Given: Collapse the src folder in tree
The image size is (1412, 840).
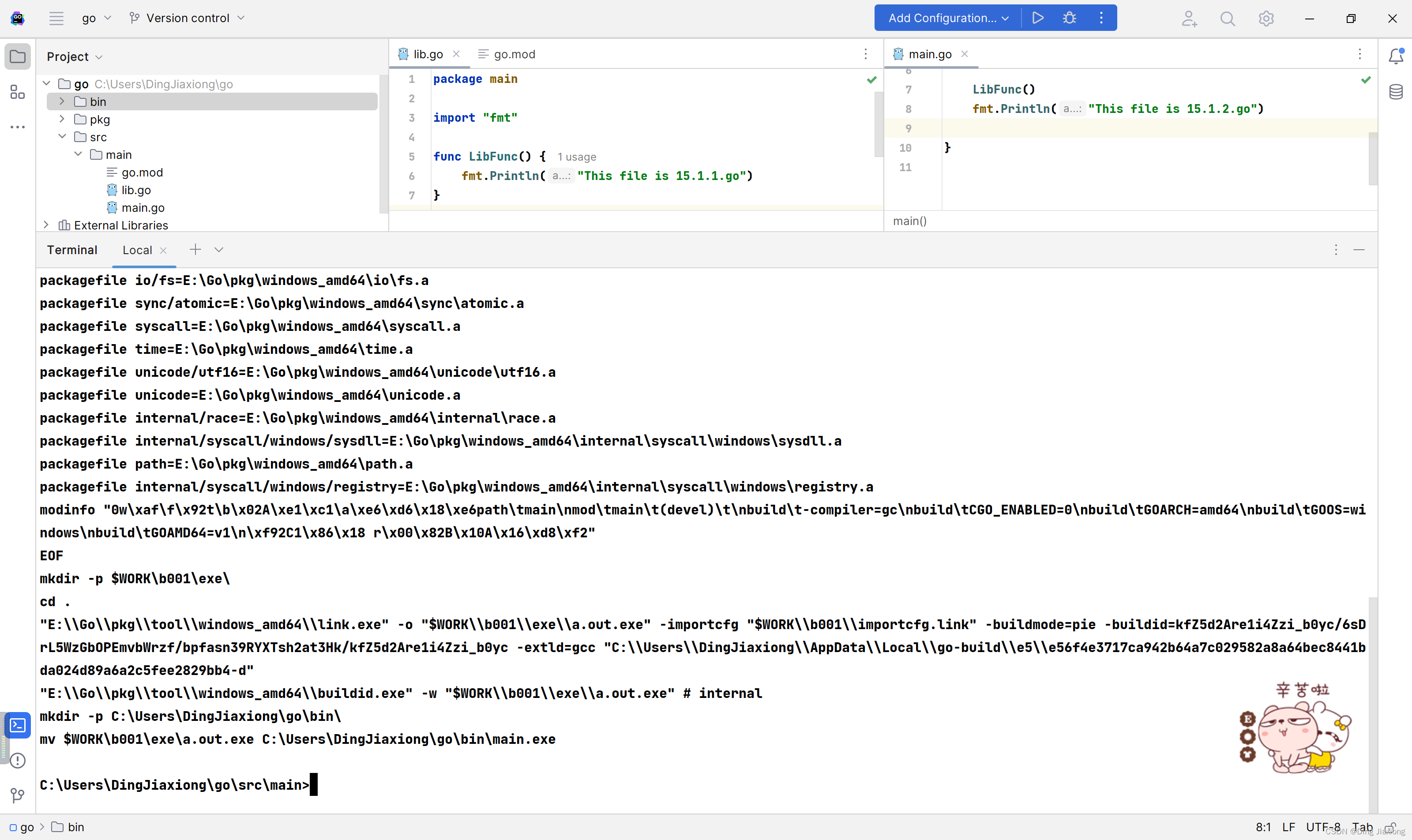Looking at the screenshot, I should (62, 136).
